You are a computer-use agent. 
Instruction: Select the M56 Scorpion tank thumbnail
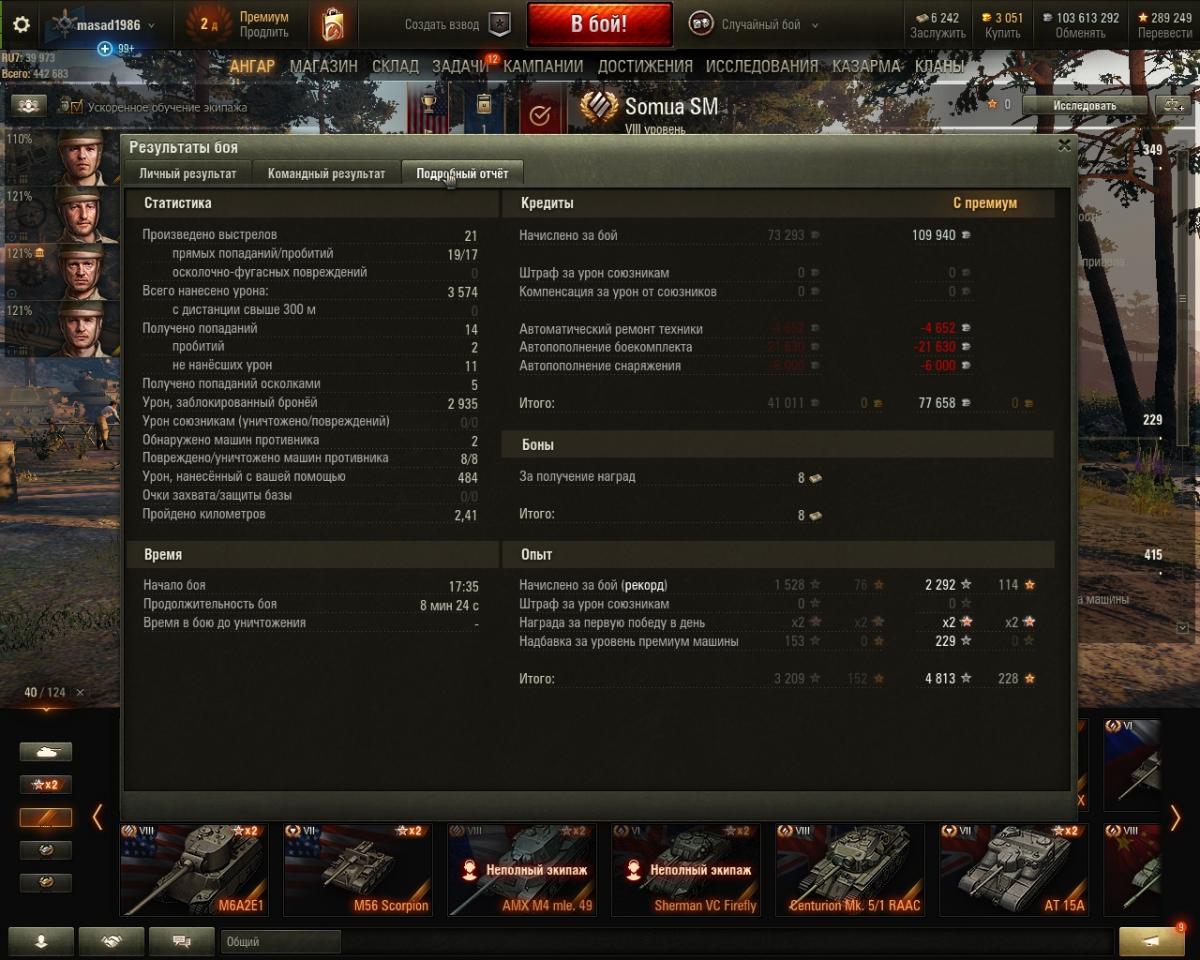tap(358, 870)
